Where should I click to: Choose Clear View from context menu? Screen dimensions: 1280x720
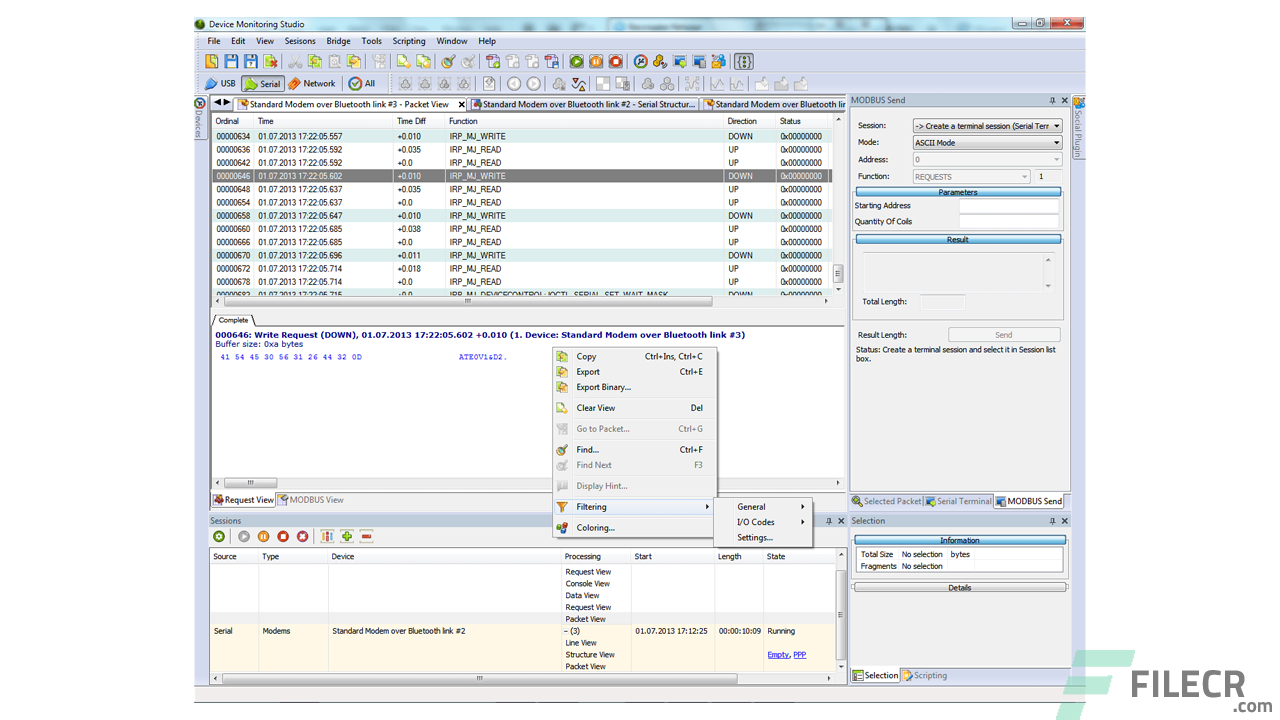pos(634,408)
